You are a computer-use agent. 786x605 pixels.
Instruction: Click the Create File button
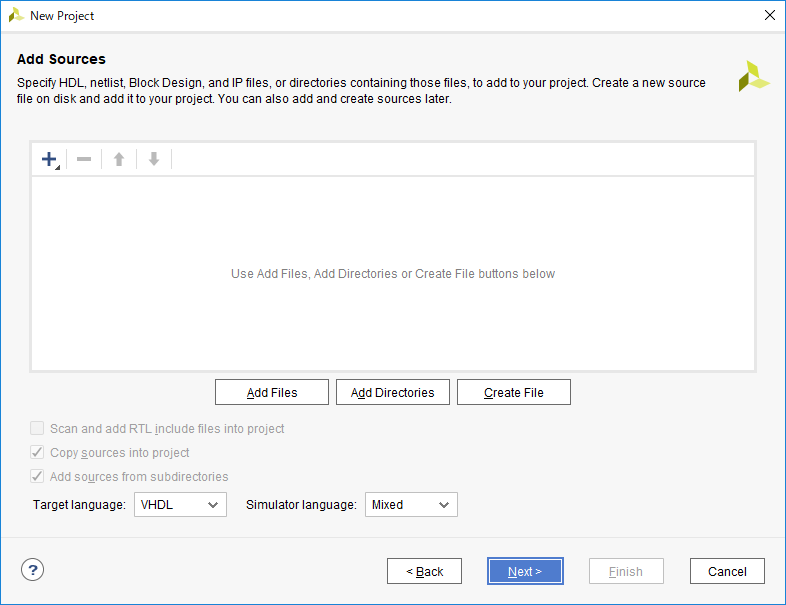tap(514, 392)
